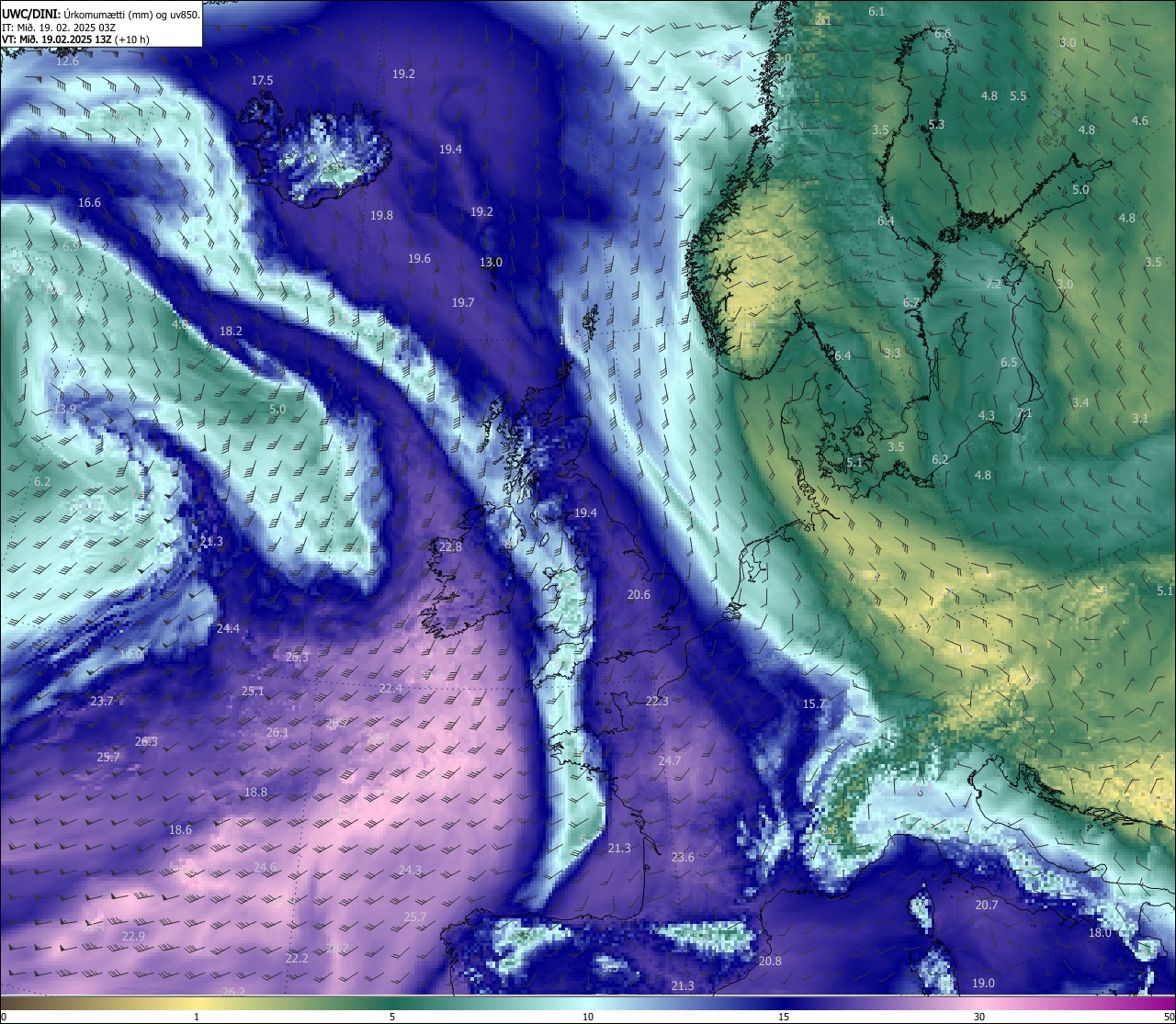Click the 24.7 value over France
The width and height of the screenshot is (1176, 1024).
[670, 761]
